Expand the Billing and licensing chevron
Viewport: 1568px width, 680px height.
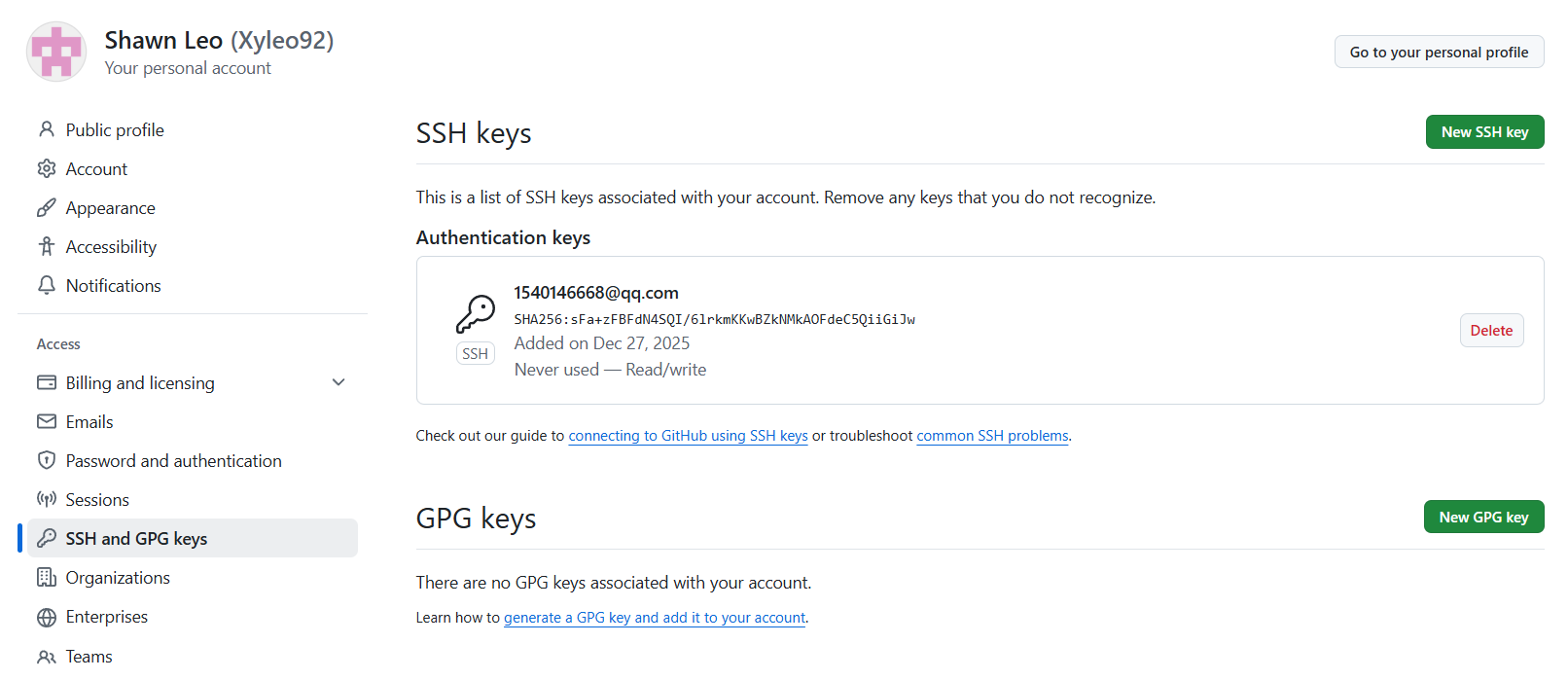tap(339, 382)
